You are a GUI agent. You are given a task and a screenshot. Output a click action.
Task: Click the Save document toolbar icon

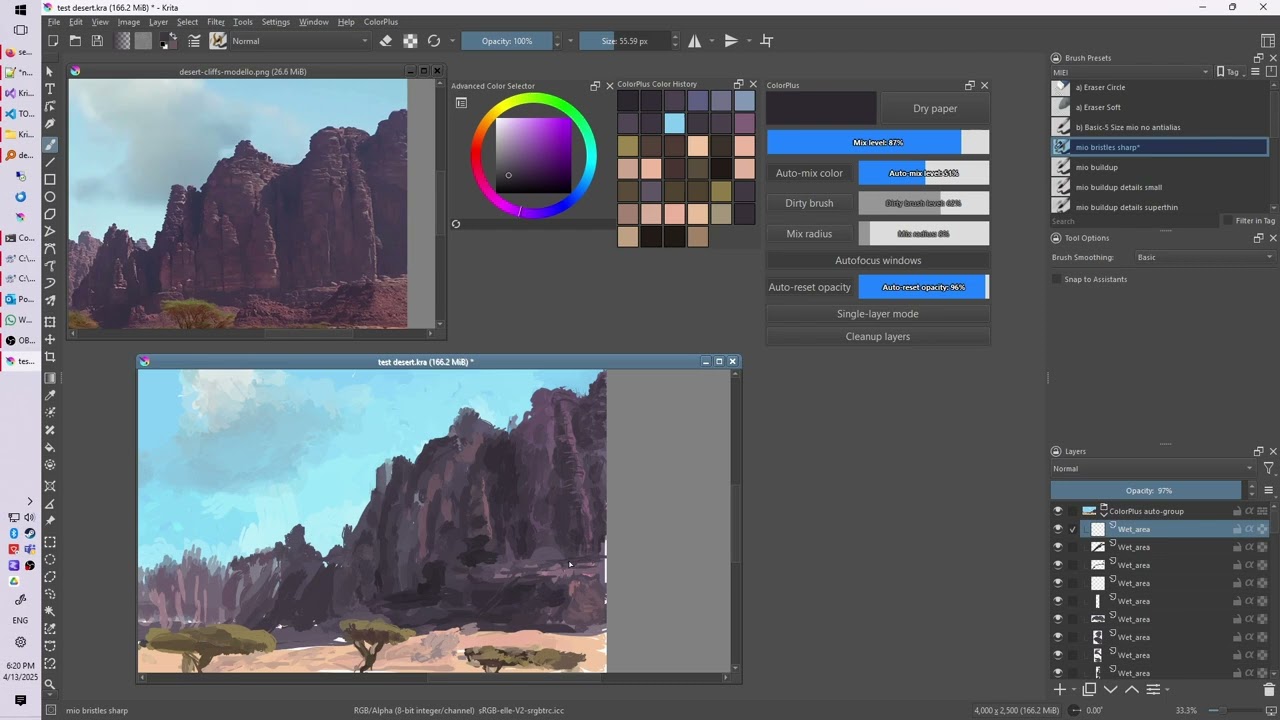97,41
